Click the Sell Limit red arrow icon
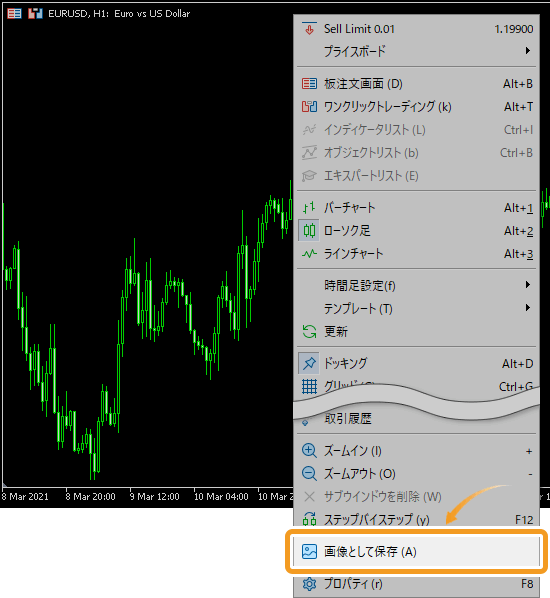This screenshot has height=598, width=550. 309,29
